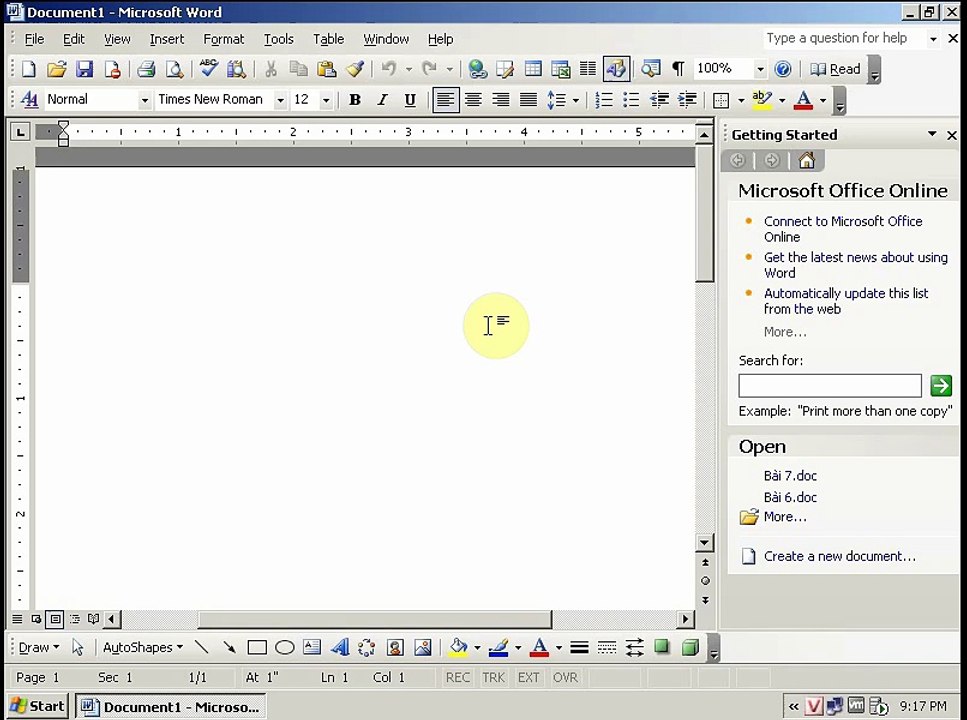
Task: Insert Clip Art from Drawing toolbar
Action: pyautogui.click(x=395, y=647)
